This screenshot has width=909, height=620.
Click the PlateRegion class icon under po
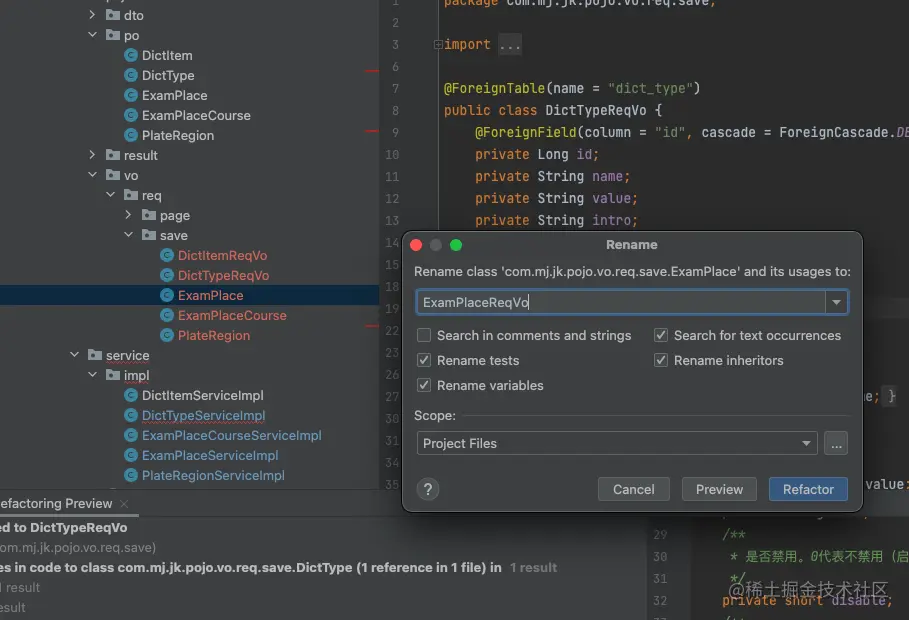tap(131, 135)
